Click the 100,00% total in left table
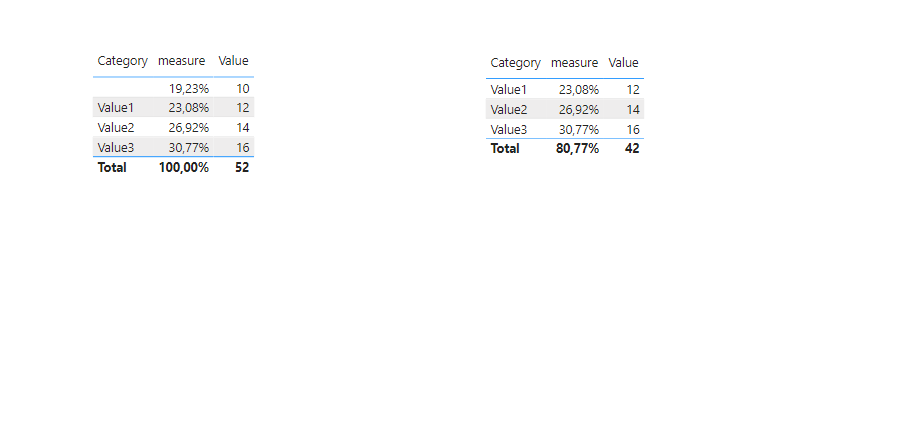 coord(184,168)
